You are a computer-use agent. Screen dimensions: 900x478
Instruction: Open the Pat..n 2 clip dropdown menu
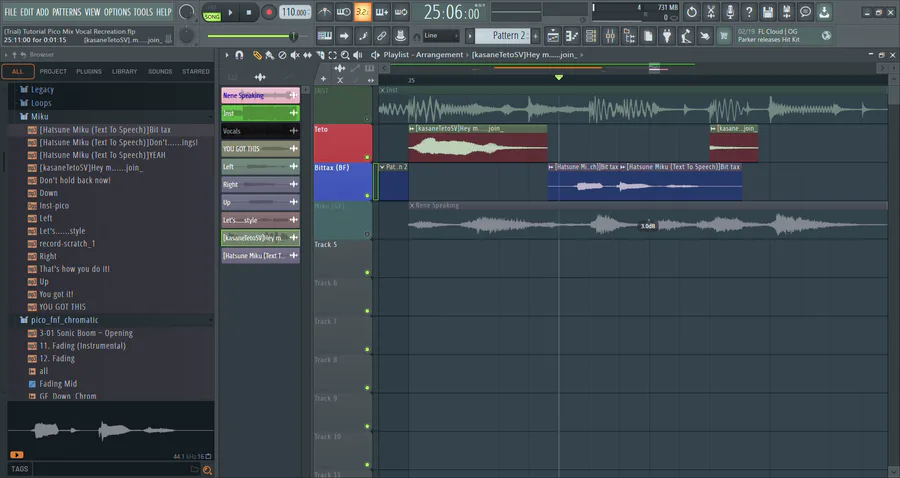pos(382,167)
